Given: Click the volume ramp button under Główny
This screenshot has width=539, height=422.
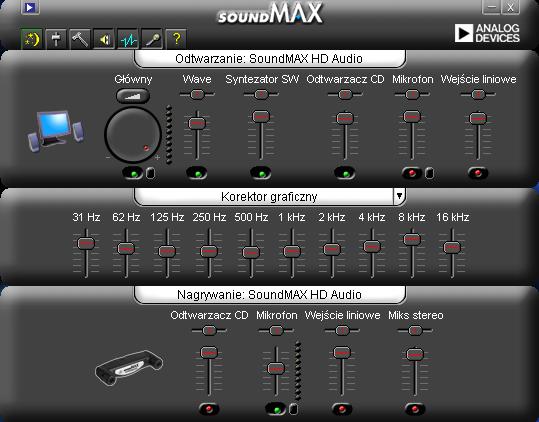Looking at the screenshot, I should tap(133, 96).
